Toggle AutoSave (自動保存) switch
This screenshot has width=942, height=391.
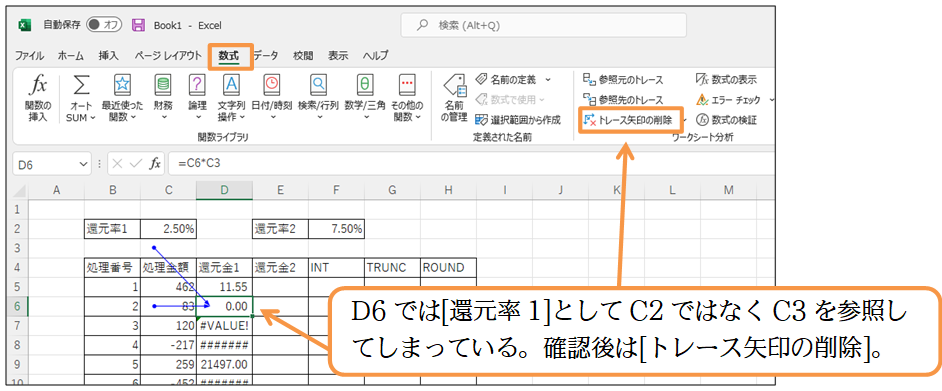[104, 25]
